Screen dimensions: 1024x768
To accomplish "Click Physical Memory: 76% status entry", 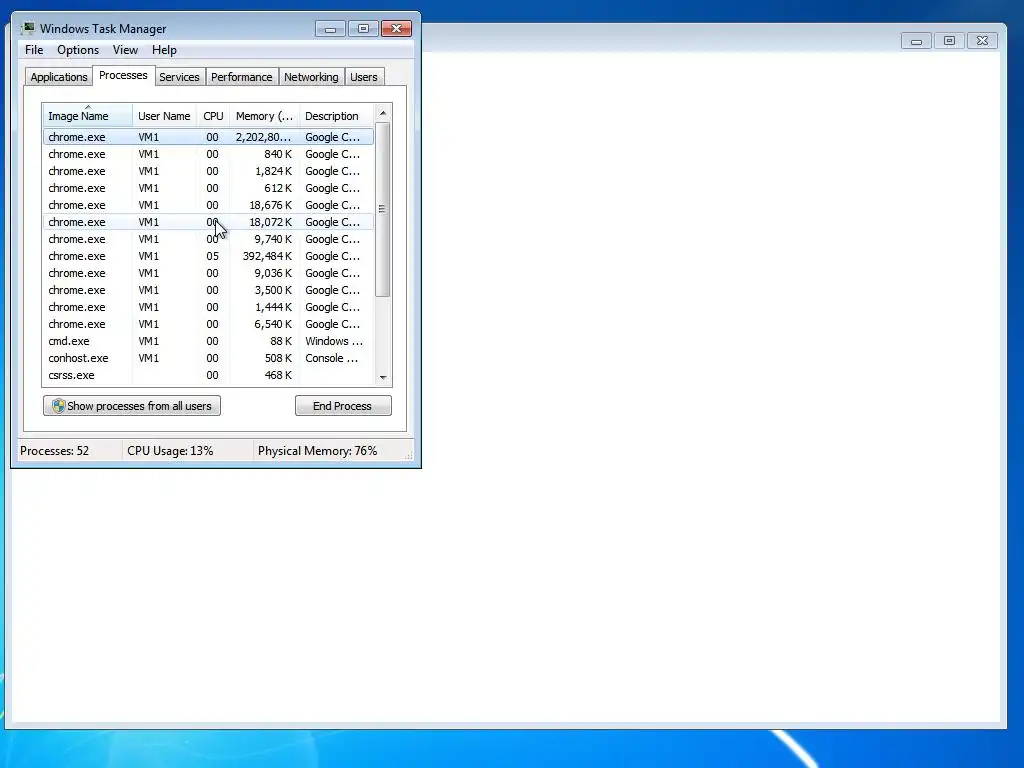I will tap(317, 451).
